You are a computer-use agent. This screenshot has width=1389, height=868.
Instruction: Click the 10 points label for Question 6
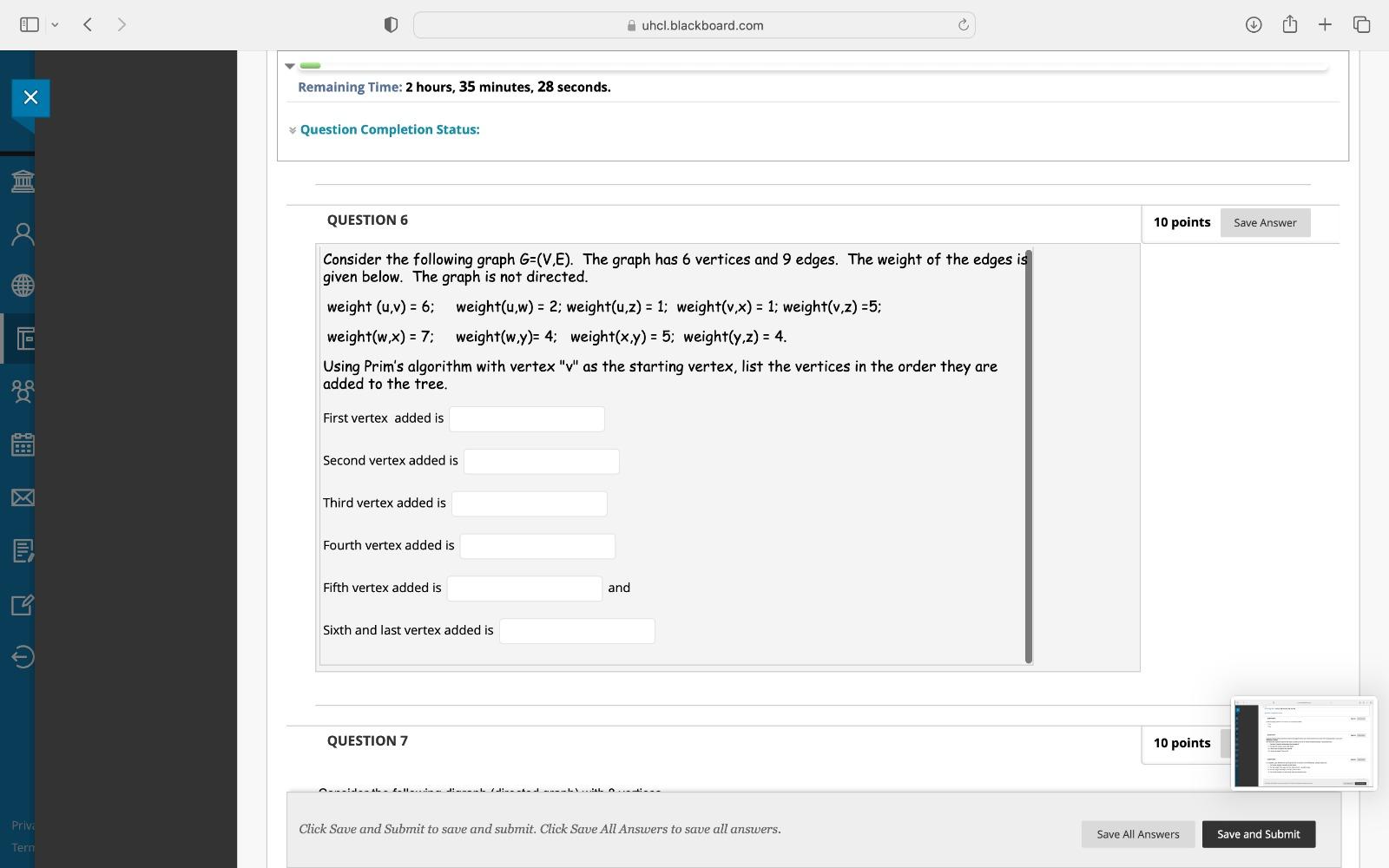point(1182,222)
